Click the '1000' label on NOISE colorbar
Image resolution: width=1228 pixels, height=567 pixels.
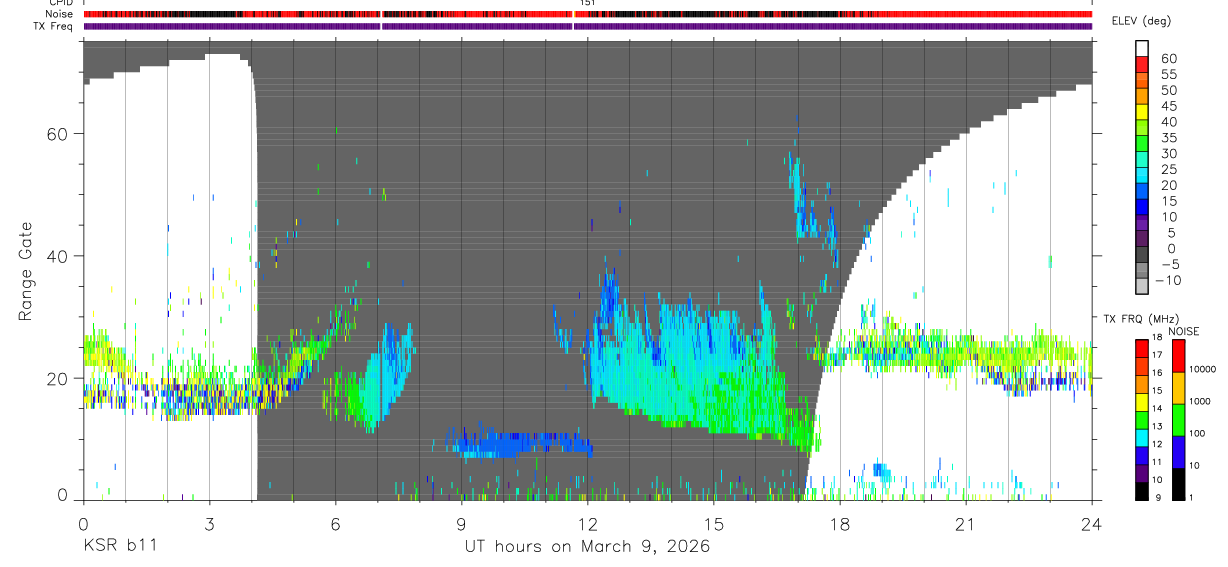(x=1199, y=401)
